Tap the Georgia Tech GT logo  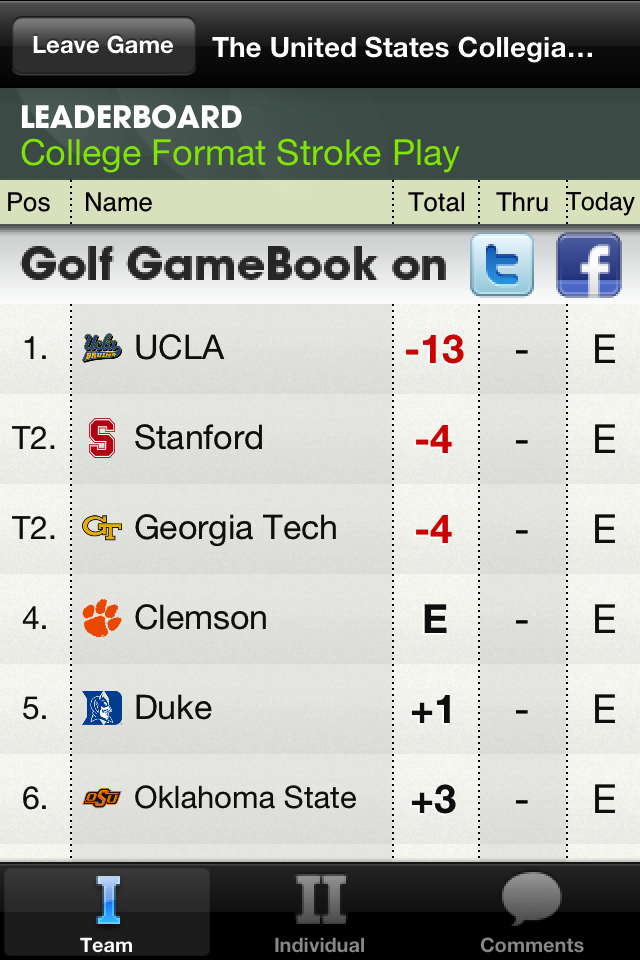(x=102, y=528)
